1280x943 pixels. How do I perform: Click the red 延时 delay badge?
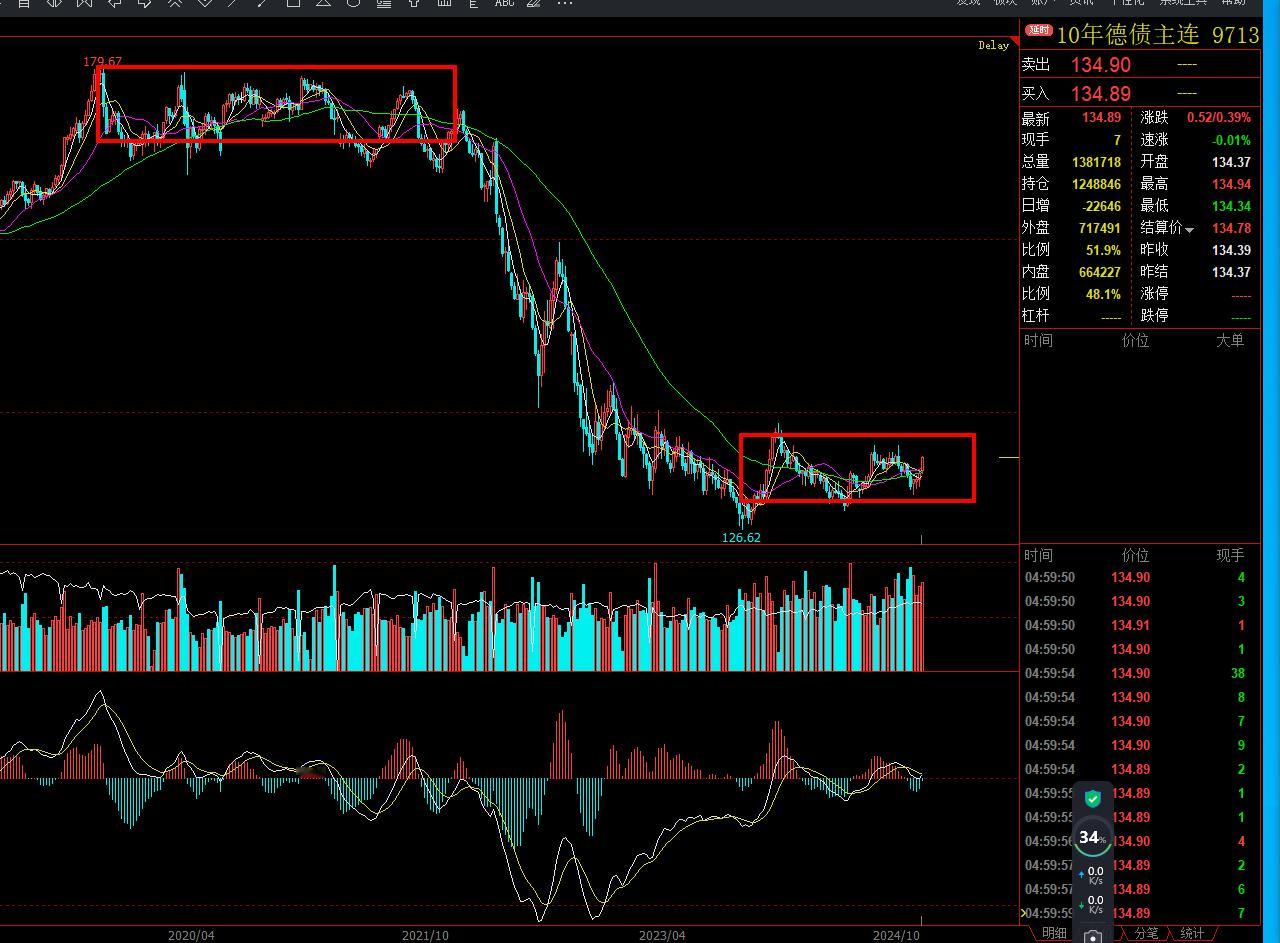pyautogui.click(x=1039, y=31)
